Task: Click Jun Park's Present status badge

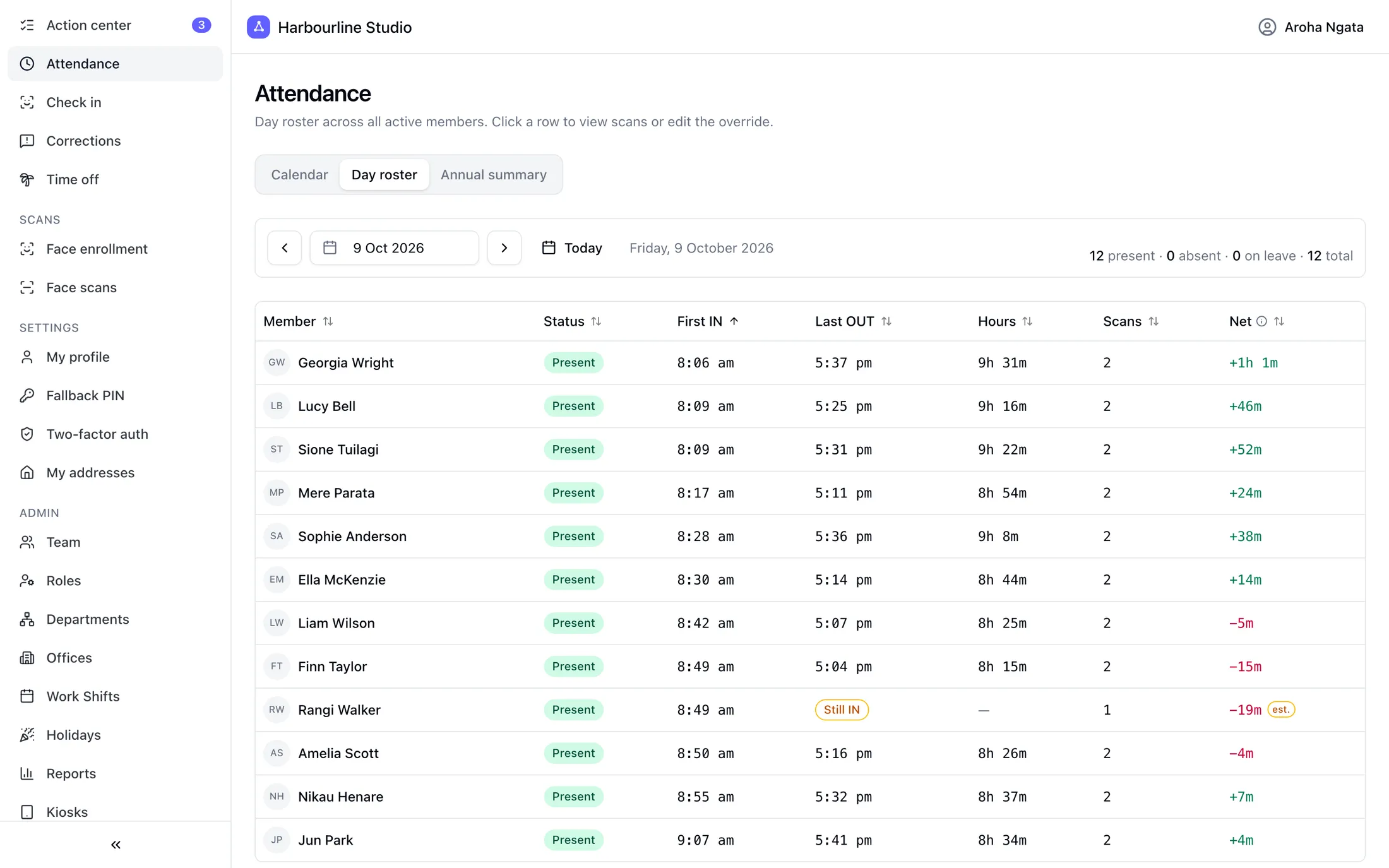Action: point(573,840)
